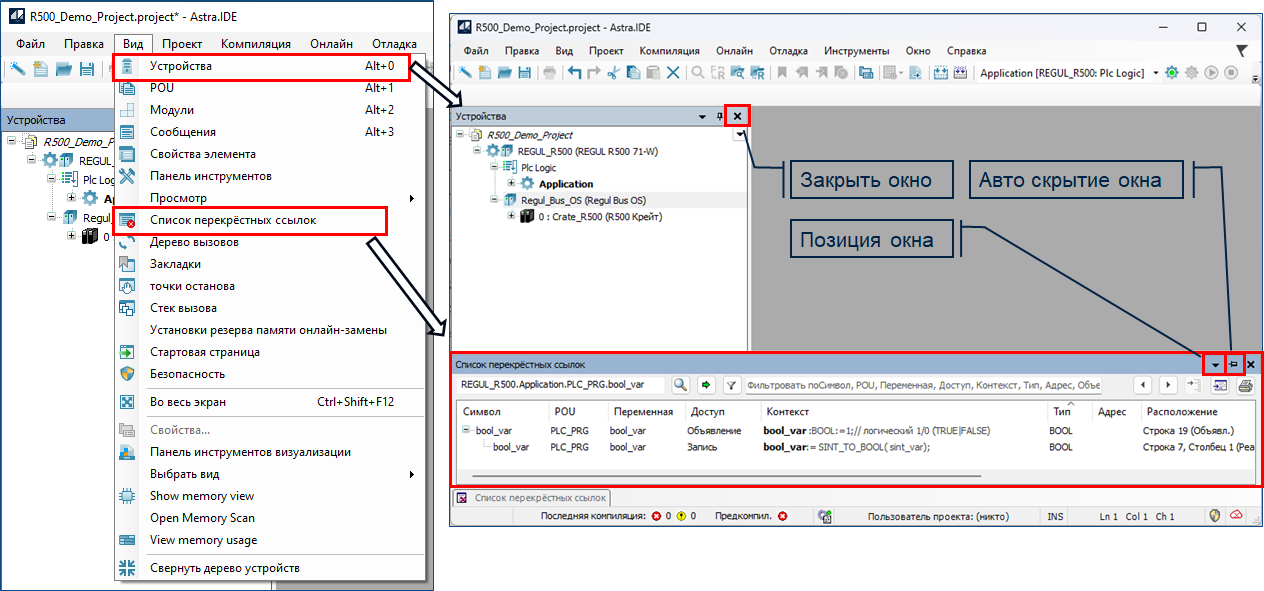Choose 'Устройства' entry in the Вид menu
Viewport: 1264px width, 591px height.
click(x=181, y=66)
